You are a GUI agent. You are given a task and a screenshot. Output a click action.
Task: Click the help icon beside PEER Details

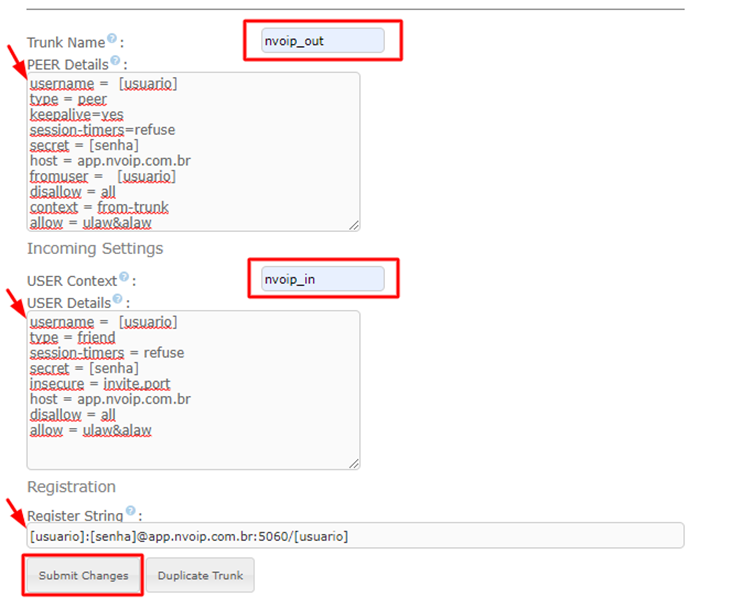click(117, 61)
